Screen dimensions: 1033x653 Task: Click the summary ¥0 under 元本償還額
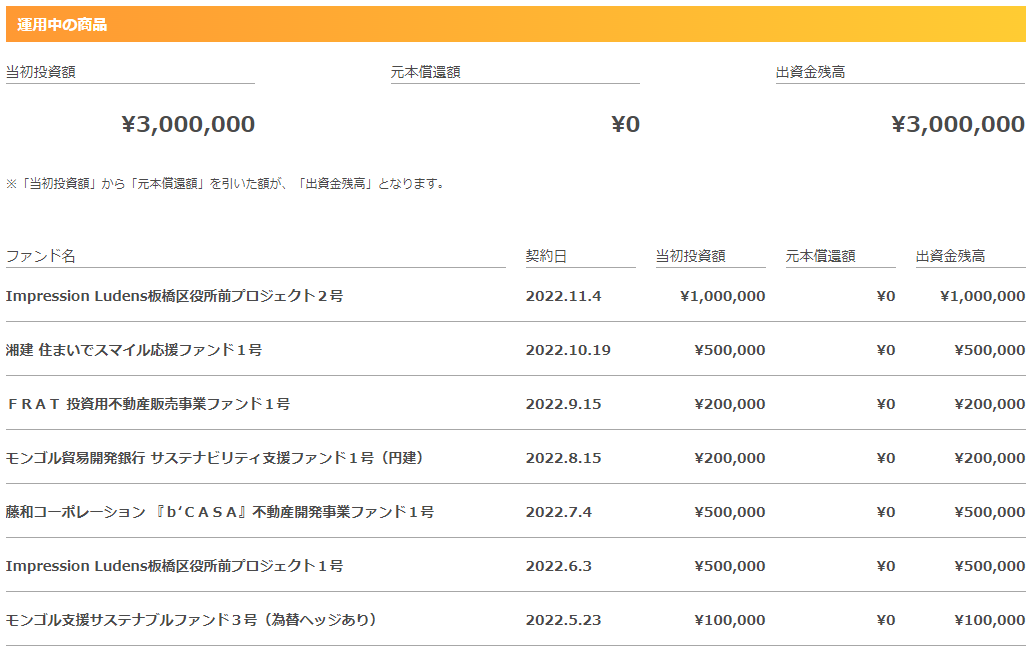[x=625, y=124]
